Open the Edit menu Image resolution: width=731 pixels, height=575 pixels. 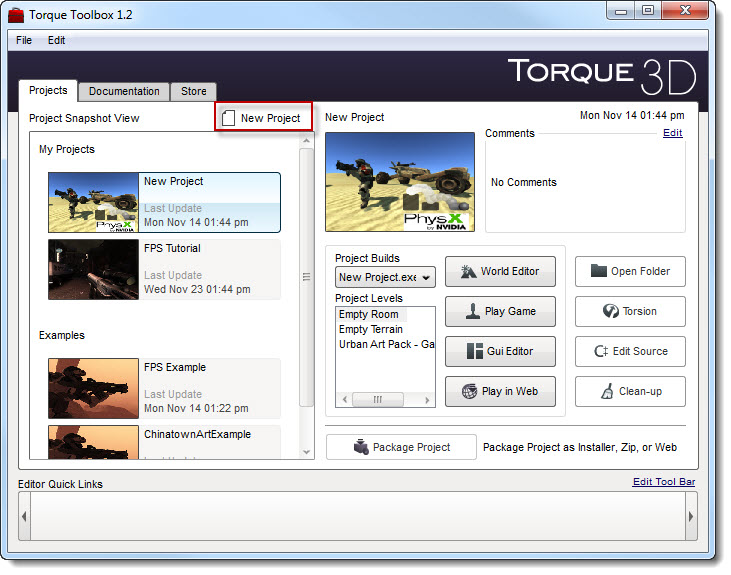56,41
